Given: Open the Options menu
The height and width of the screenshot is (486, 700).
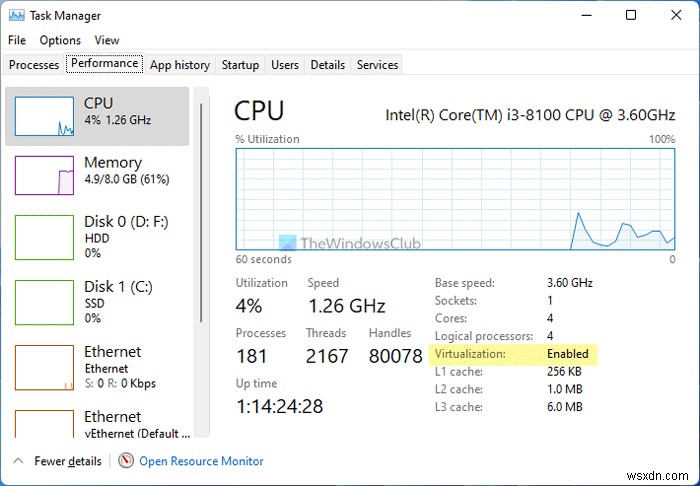Looking at the screenshot, I should point(60,40).
